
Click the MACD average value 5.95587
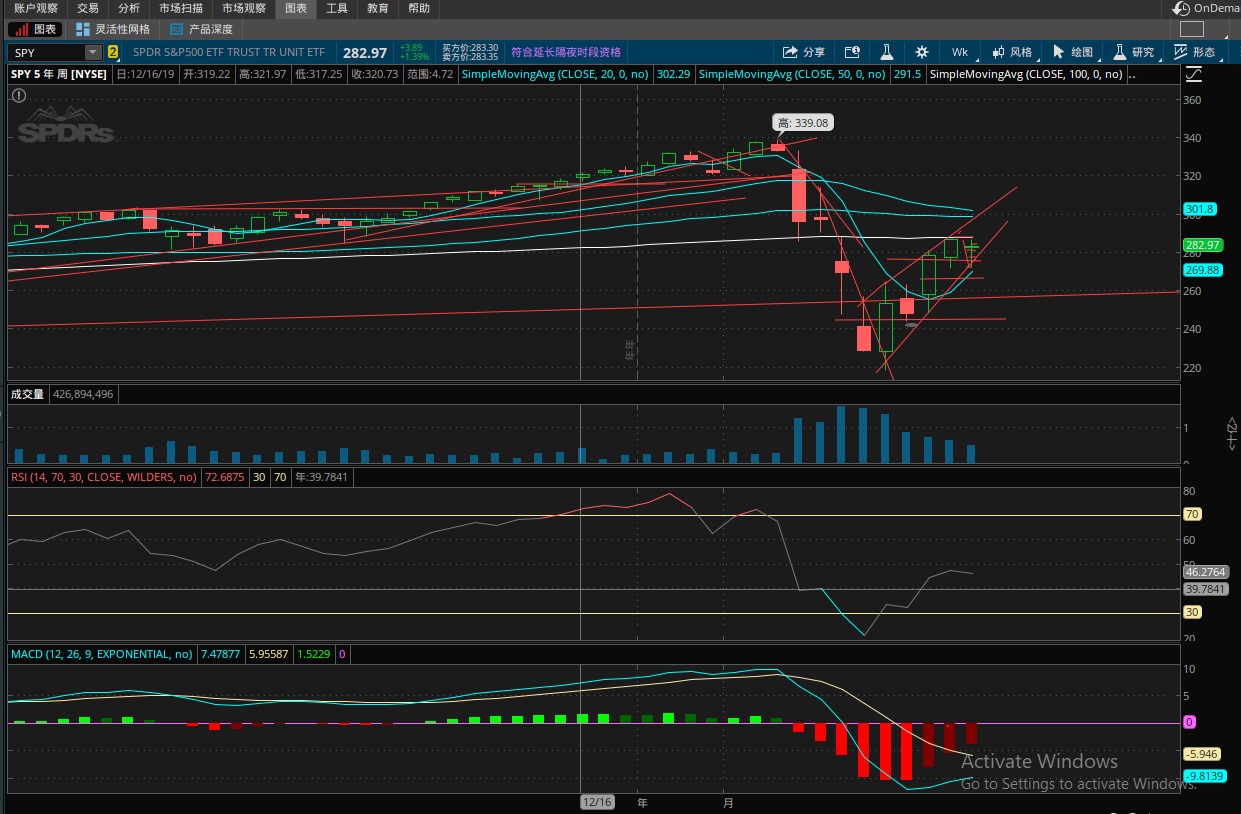[x=268, y=654]
